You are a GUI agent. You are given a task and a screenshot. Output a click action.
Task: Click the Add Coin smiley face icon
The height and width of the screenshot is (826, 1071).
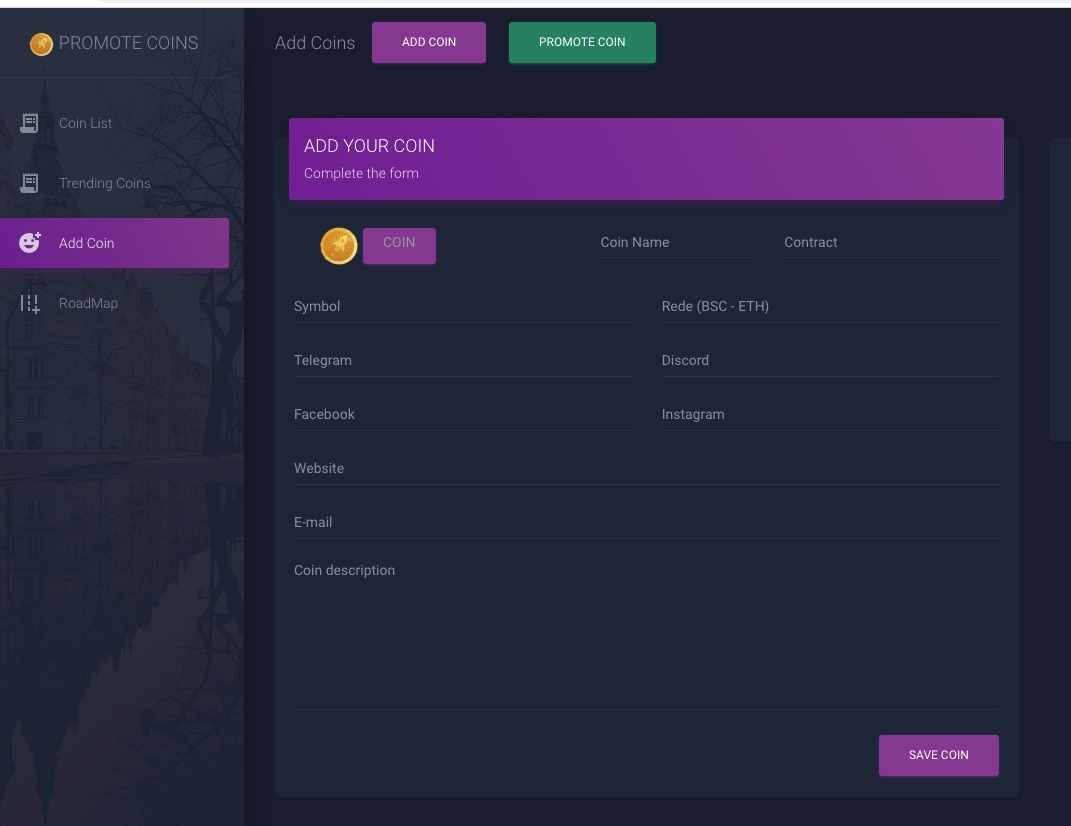coord(30,243)
